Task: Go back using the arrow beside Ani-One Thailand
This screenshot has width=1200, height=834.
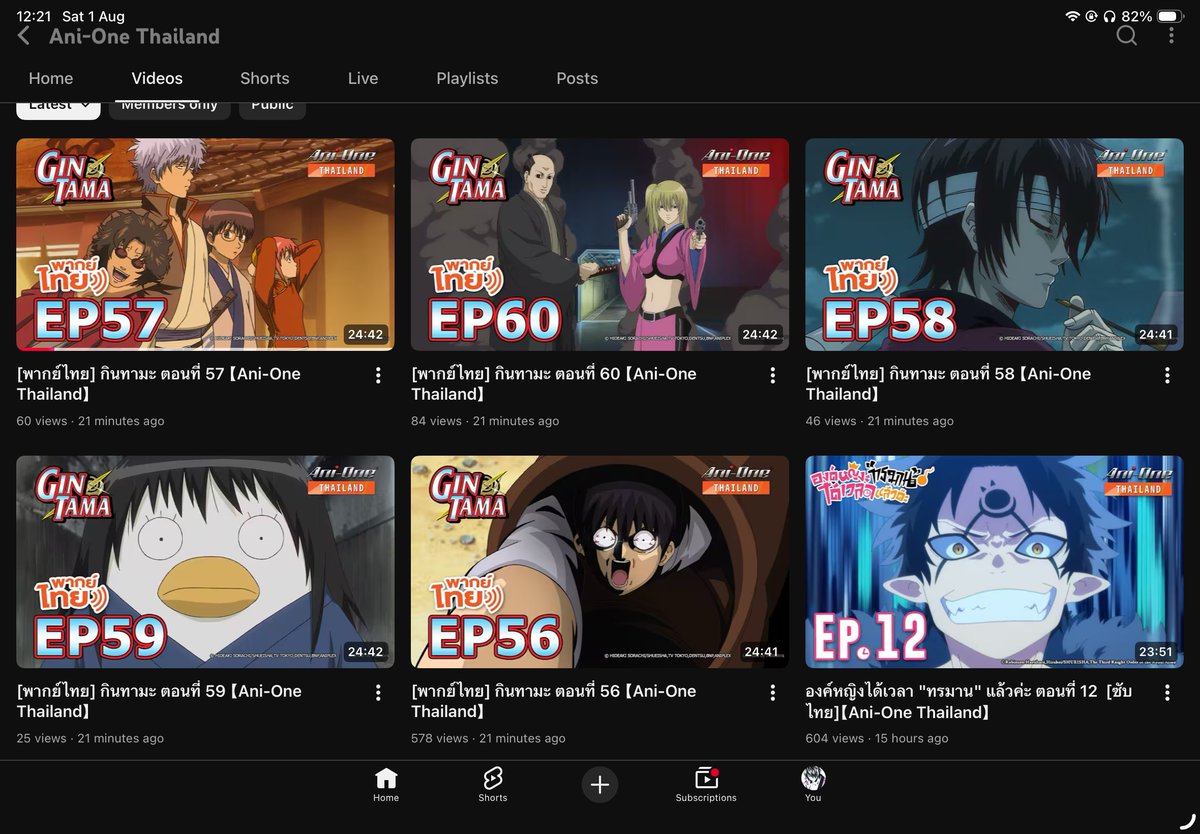Action: click(x=24, y=37)
